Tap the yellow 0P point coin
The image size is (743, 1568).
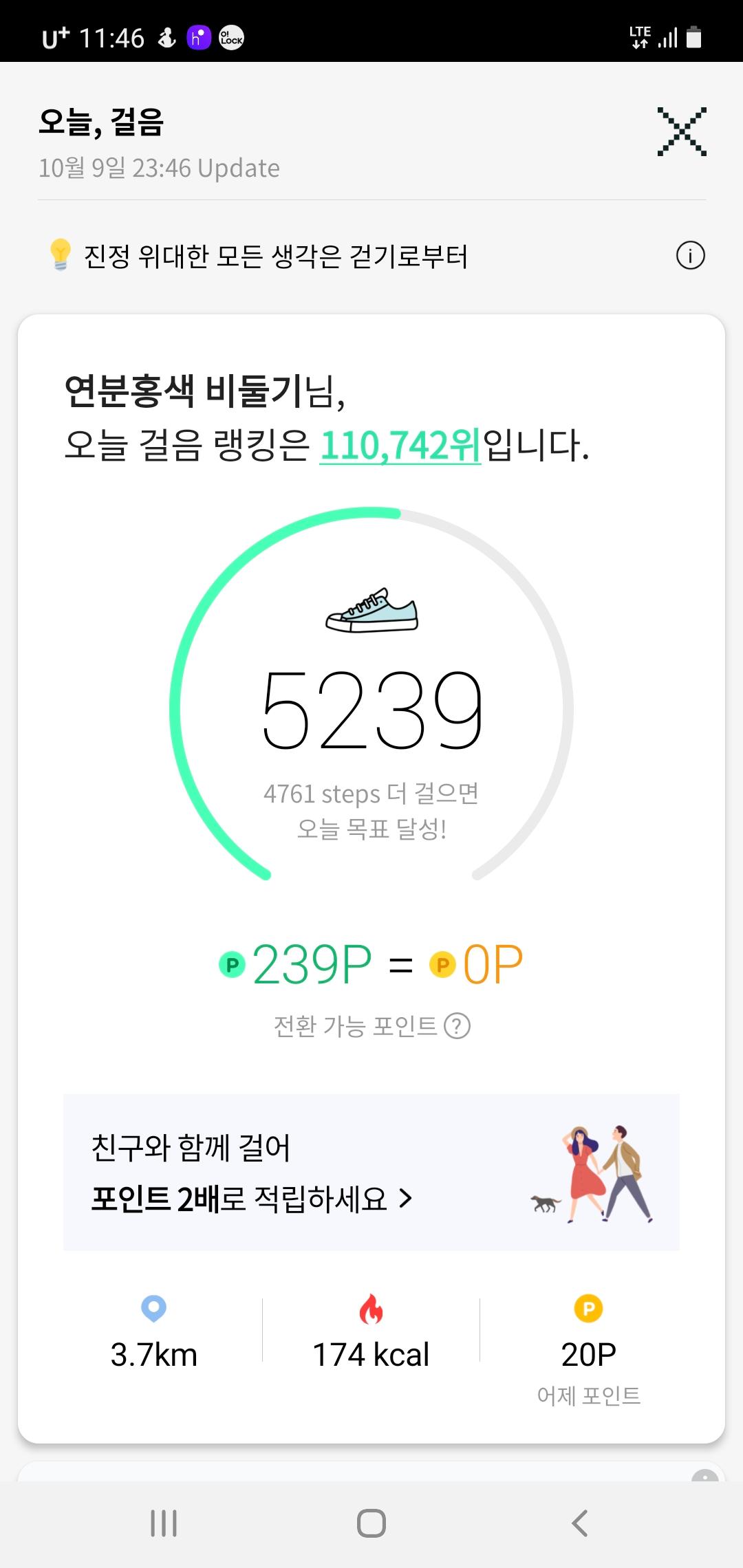(x=442, y=965)
